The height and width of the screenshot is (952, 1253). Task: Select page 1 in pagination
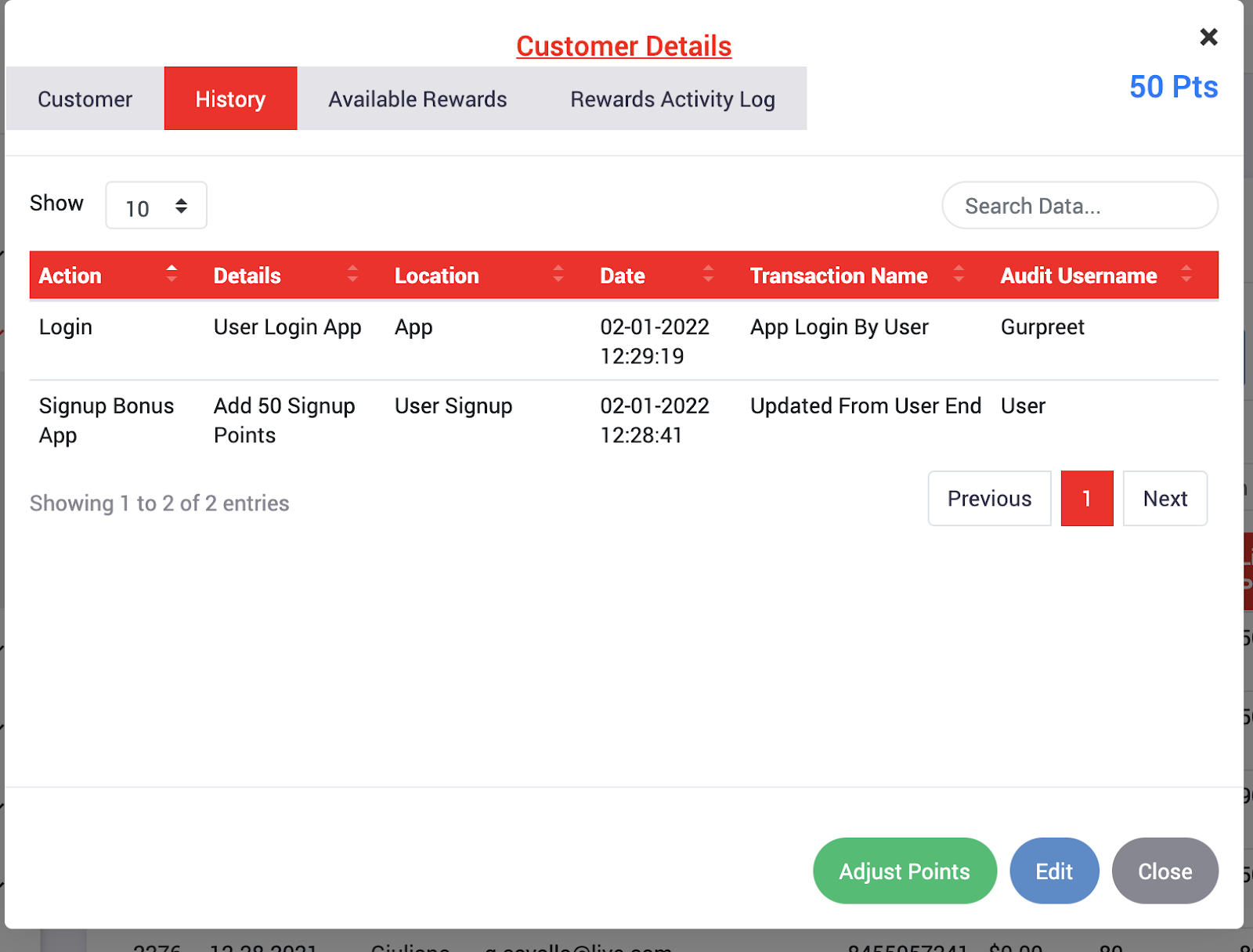pyautogui.click(x=1086, y=499)
